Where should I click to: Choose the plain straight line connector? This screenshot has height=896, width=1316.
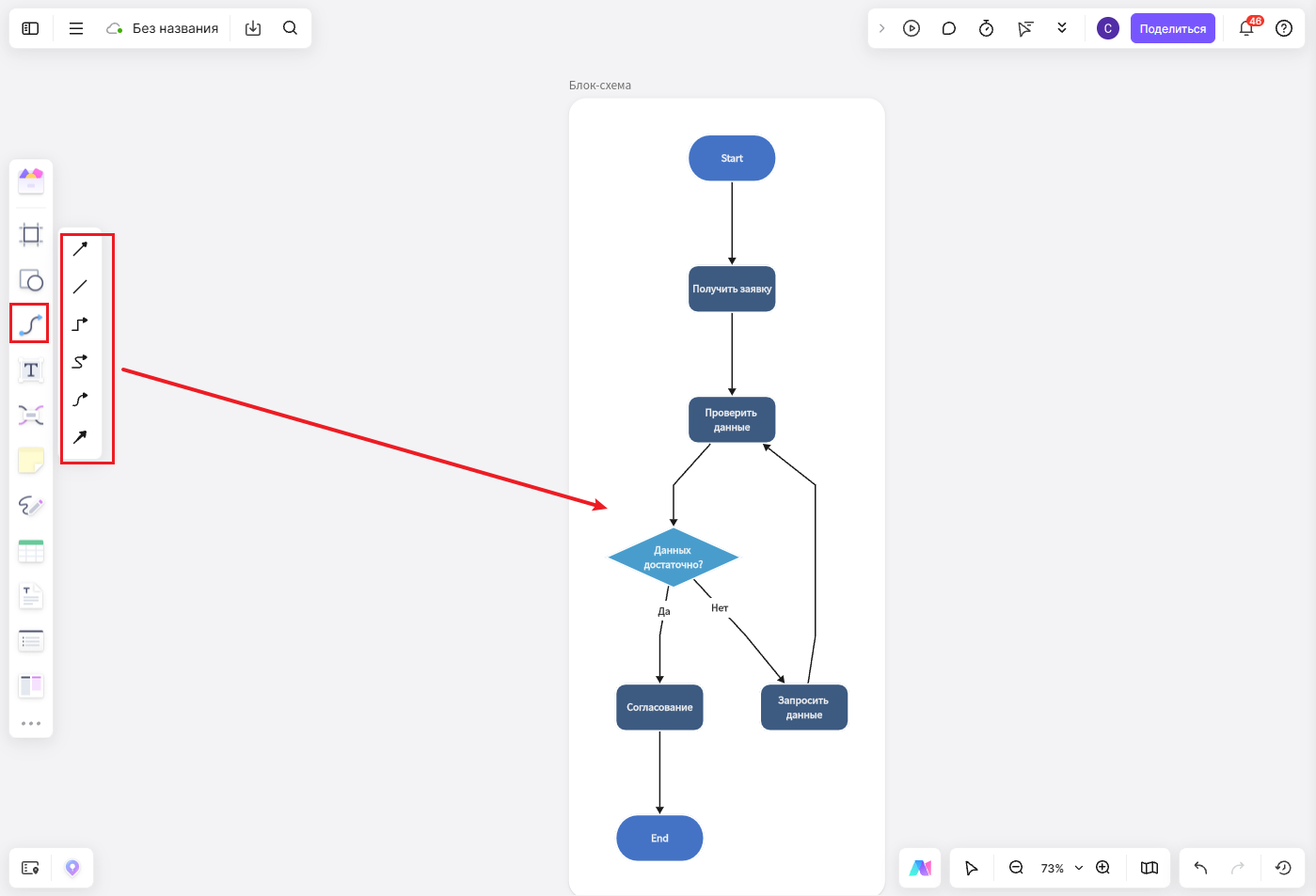click(80, 287)
